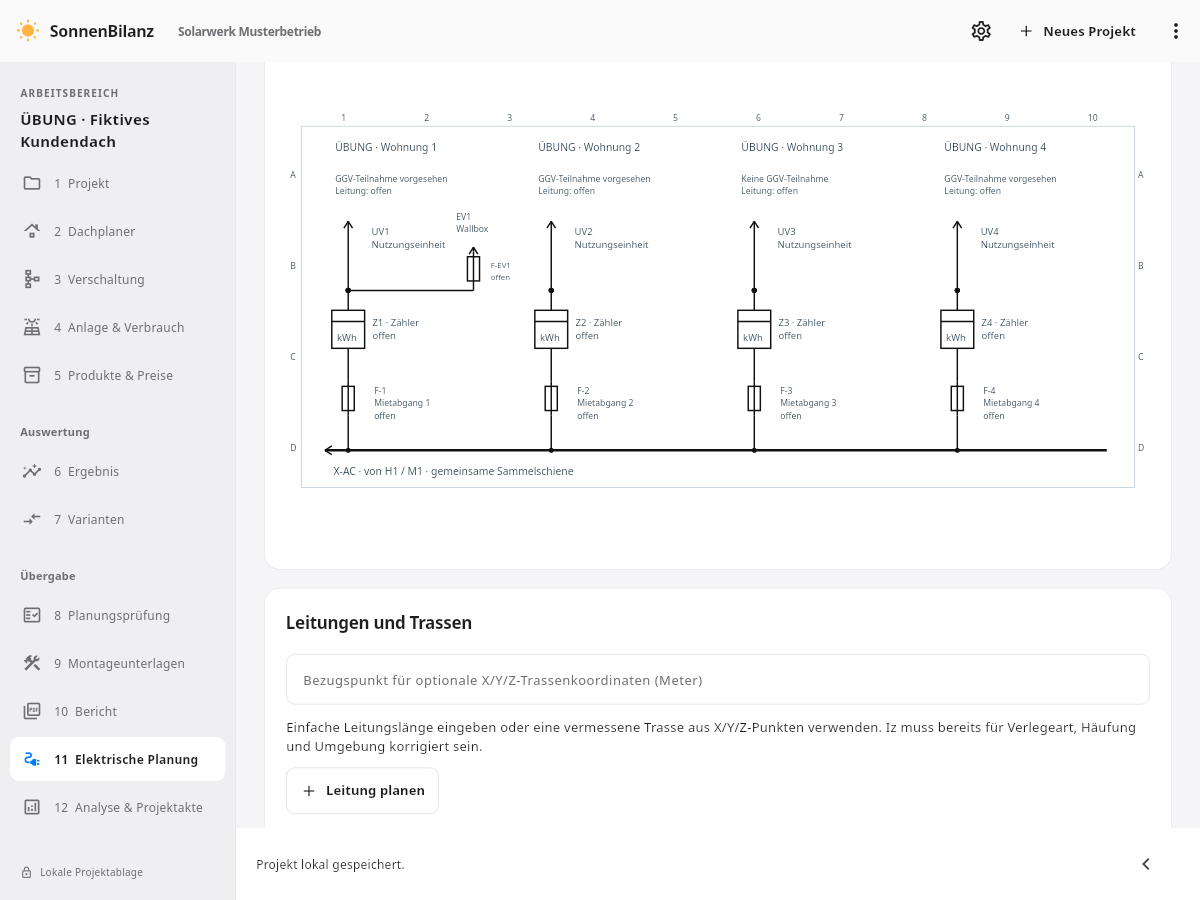Click the solar panel icon beside Anlage & Verbrauch

(x=32, y=327)
